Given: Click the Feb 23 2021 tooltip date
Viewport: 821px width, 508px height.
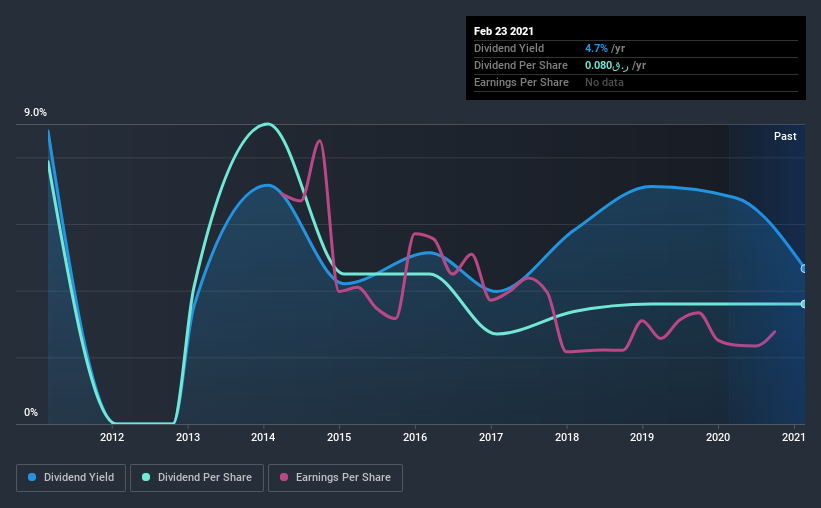Looking at the screenshot, I should pyautogui.click(x=504, y=31).
